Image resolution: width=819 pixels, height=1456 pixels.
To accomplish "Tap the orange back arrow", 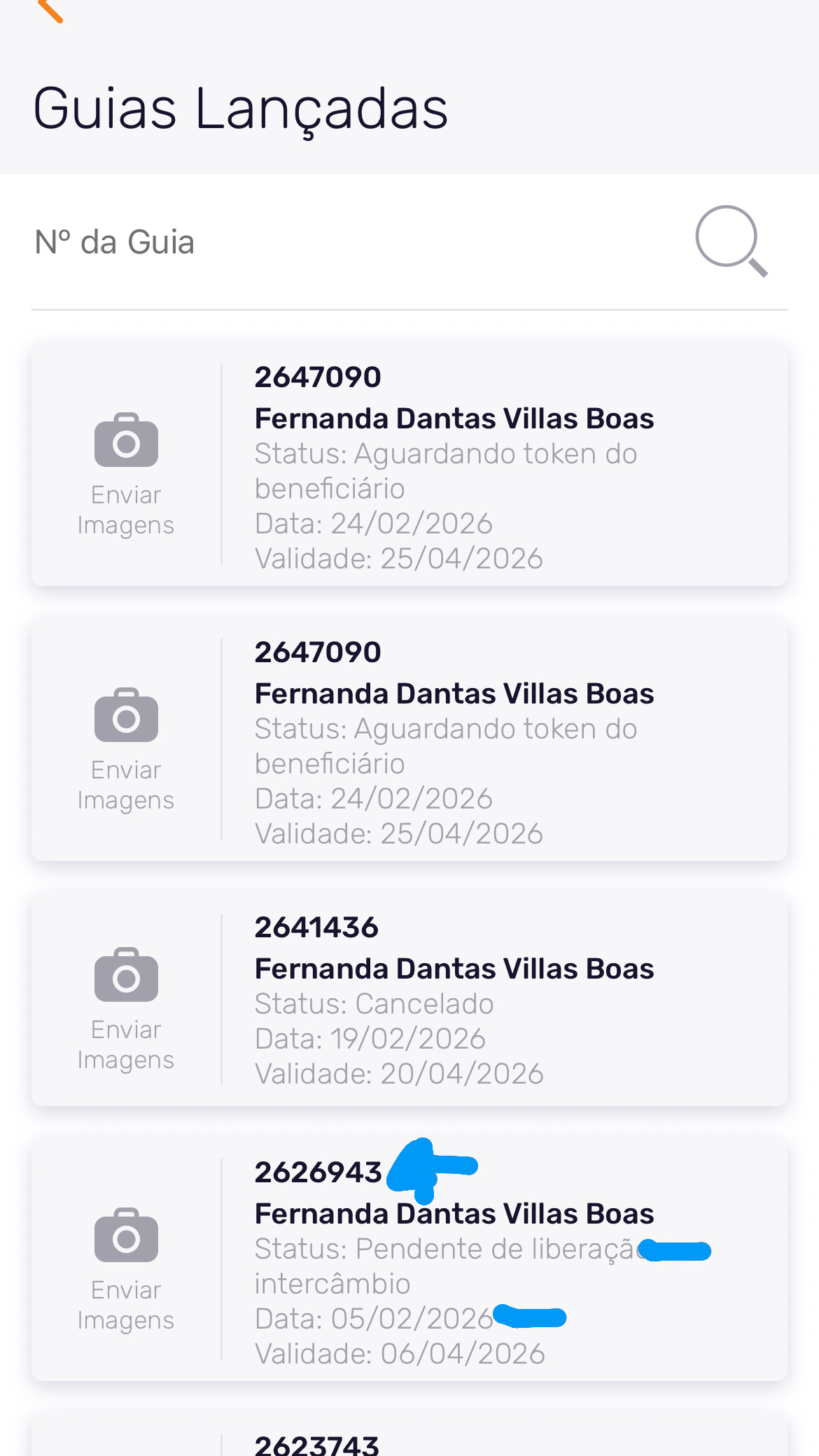I will point(50,10).
